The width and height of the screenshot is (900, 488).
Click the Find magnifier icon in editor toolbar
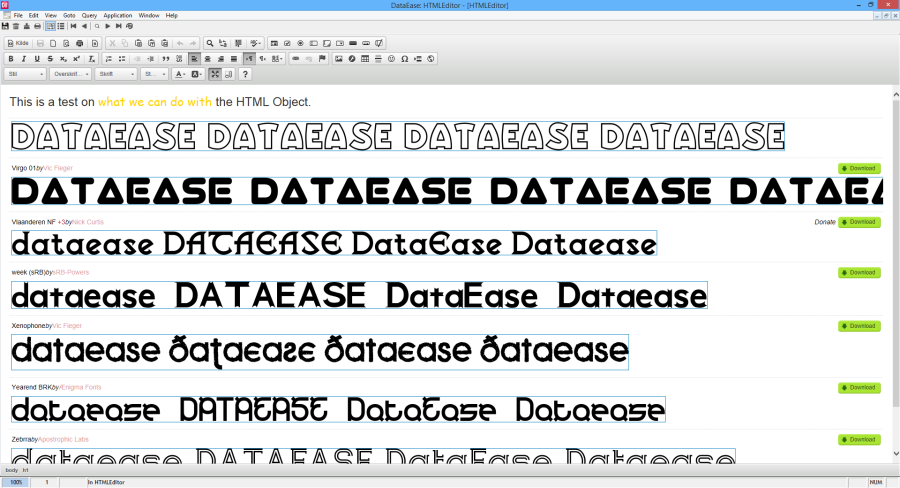210,43
